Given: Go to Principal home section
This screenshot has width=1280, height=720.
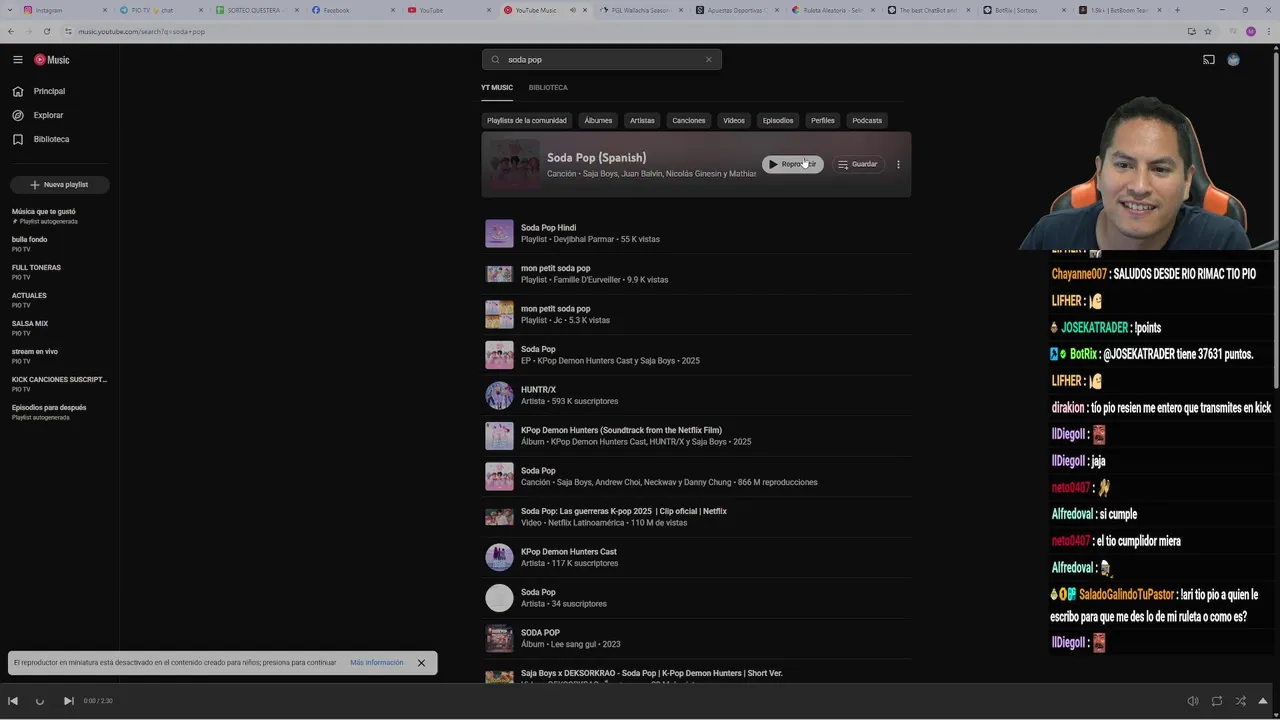Looking at the screenshot, I should [x=49, y=91].
